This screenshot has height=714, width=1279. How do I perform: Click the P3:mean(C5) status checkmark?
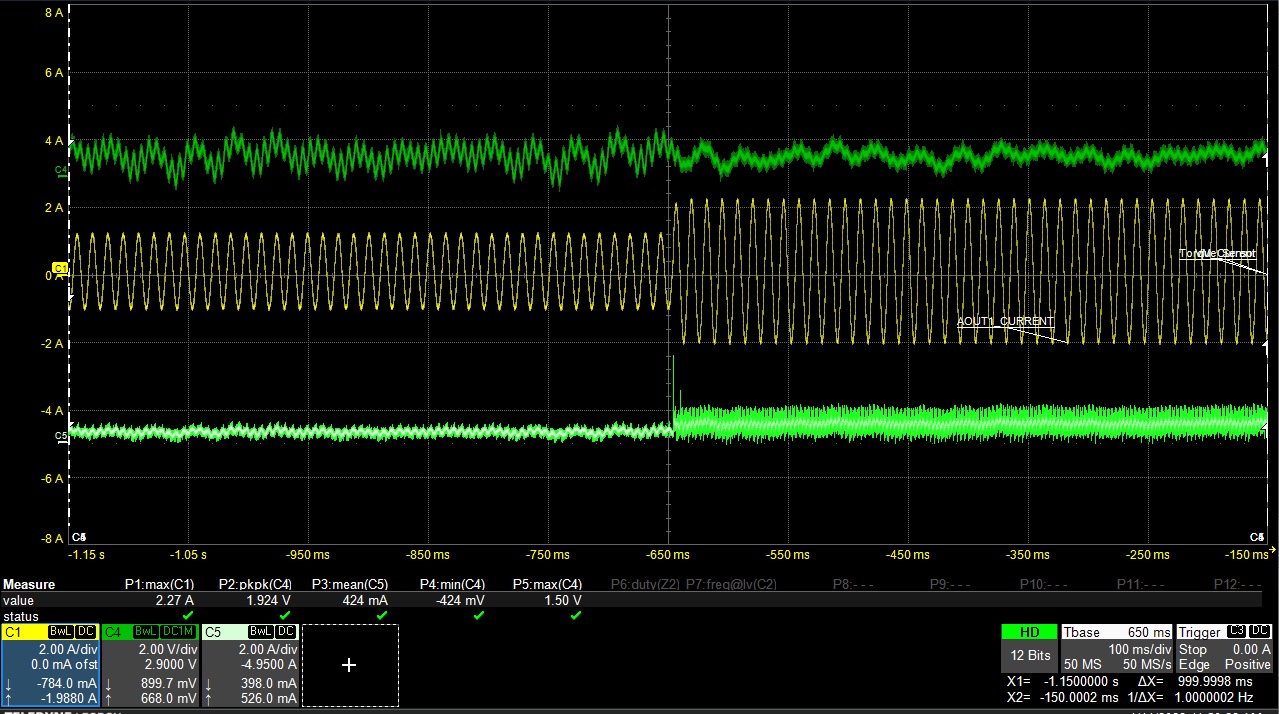click(x=381, y=616)
